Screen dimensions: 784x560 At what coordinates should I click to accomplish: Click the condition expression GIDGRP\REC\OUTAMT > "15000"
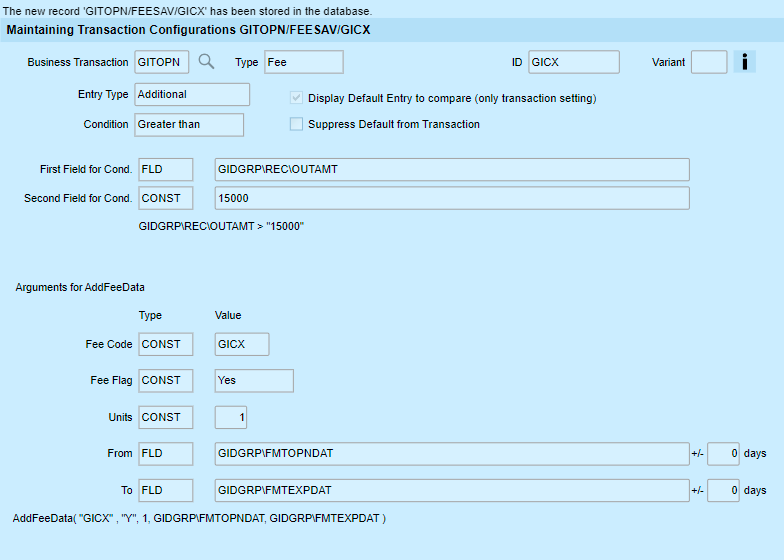click(221, 226)
